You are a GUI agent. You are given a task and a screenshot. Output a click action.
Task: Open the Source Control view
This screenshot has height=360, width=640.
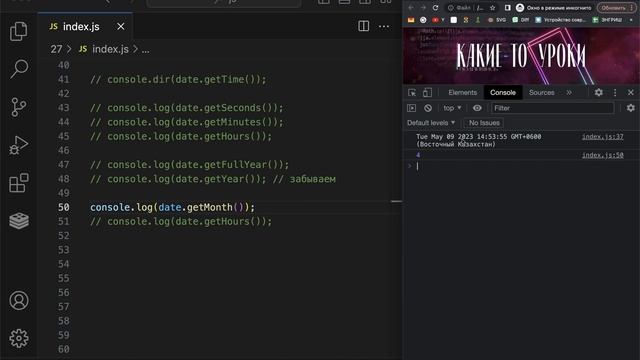19,107
